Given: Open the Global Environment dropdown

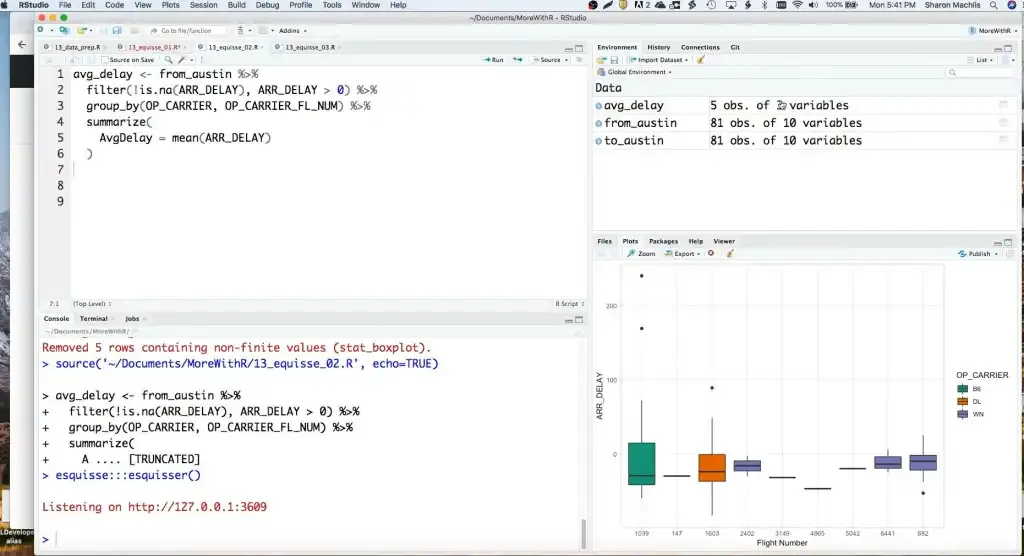Looking at the screenshot, I should [635, 72].
